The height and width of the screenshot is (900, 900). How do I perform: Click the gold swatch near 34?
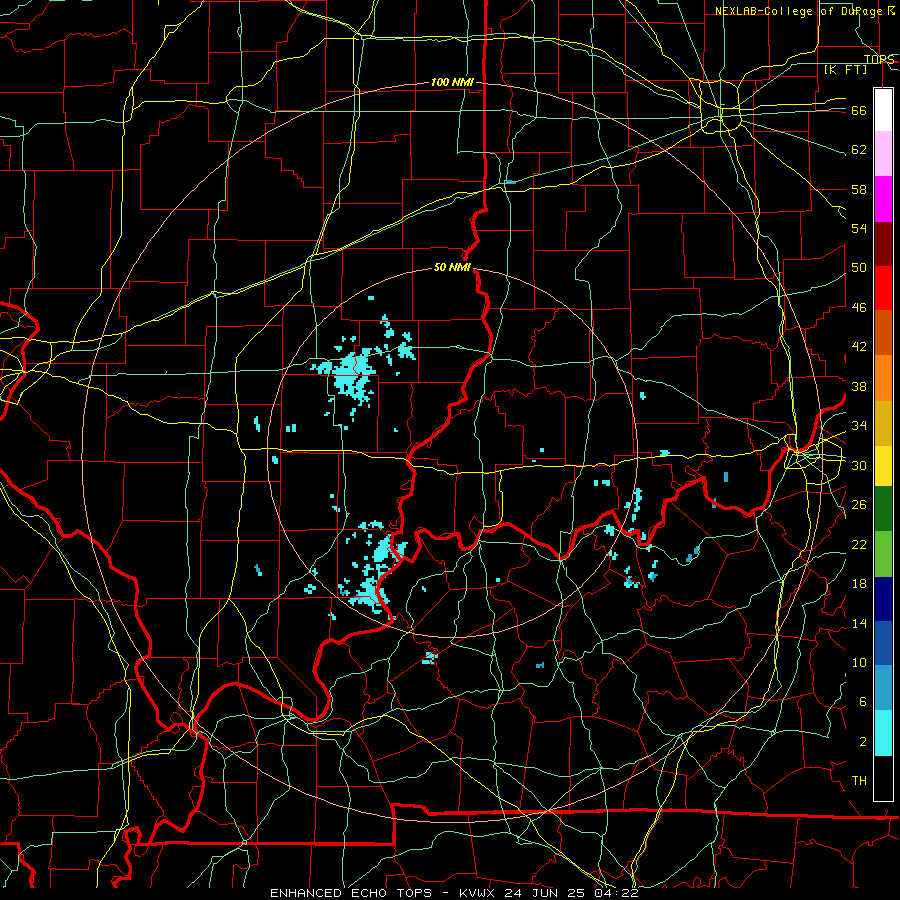coord(883,423)
